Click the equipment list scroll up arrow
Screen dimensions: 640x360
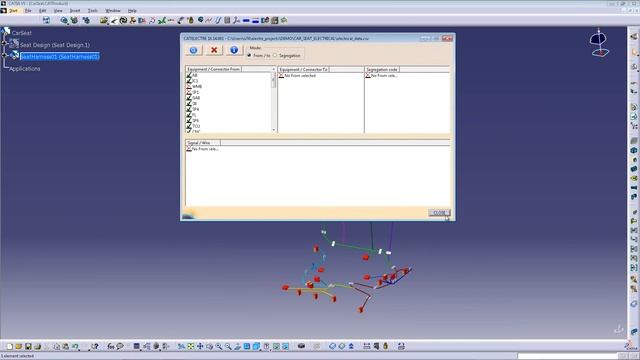273,69
